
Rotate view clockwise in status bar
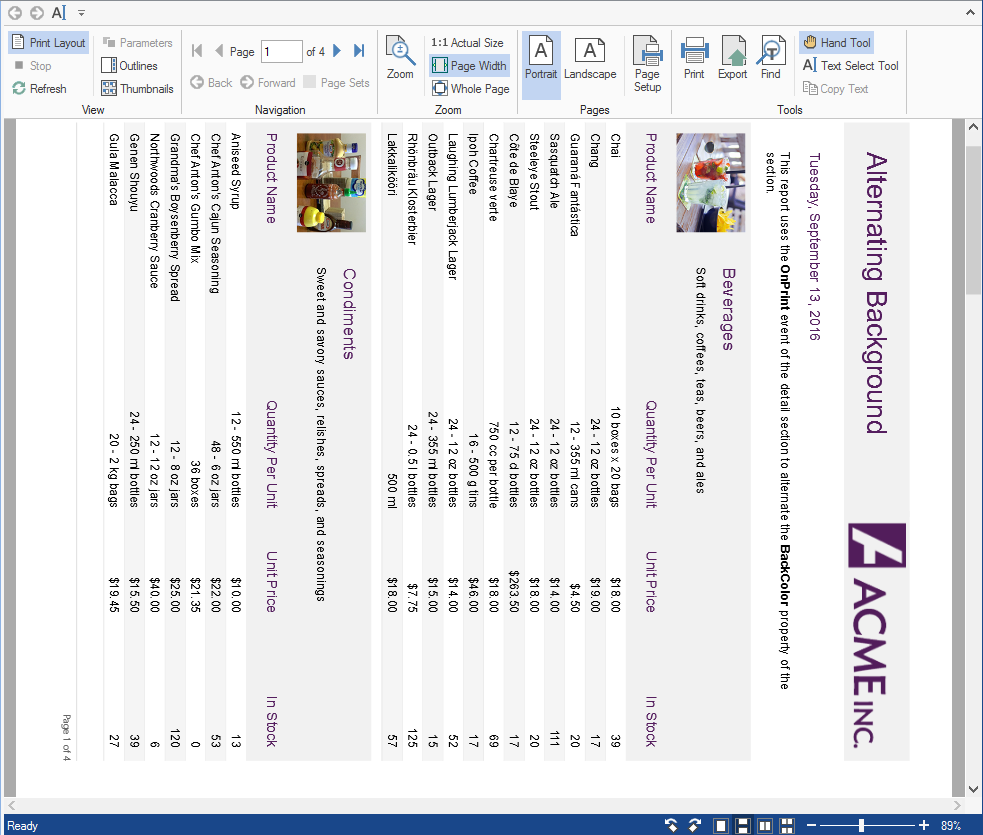click(693, 826)
